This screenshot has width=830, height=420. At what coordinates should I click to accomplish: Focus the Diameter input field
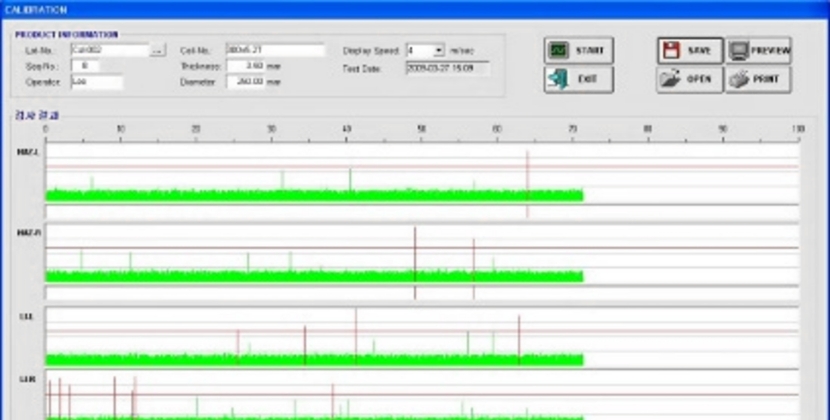[x=246, y=82]
